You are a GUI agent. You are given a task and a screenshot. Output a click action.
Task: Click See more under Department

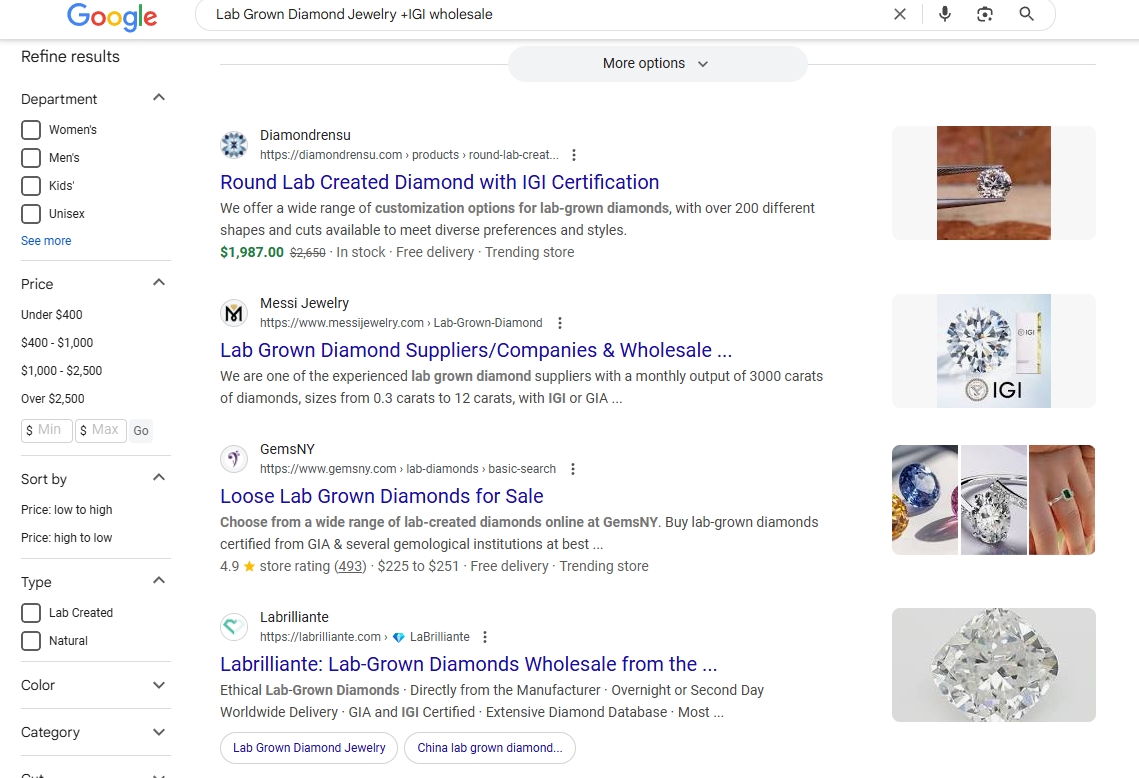click(46, 240)
